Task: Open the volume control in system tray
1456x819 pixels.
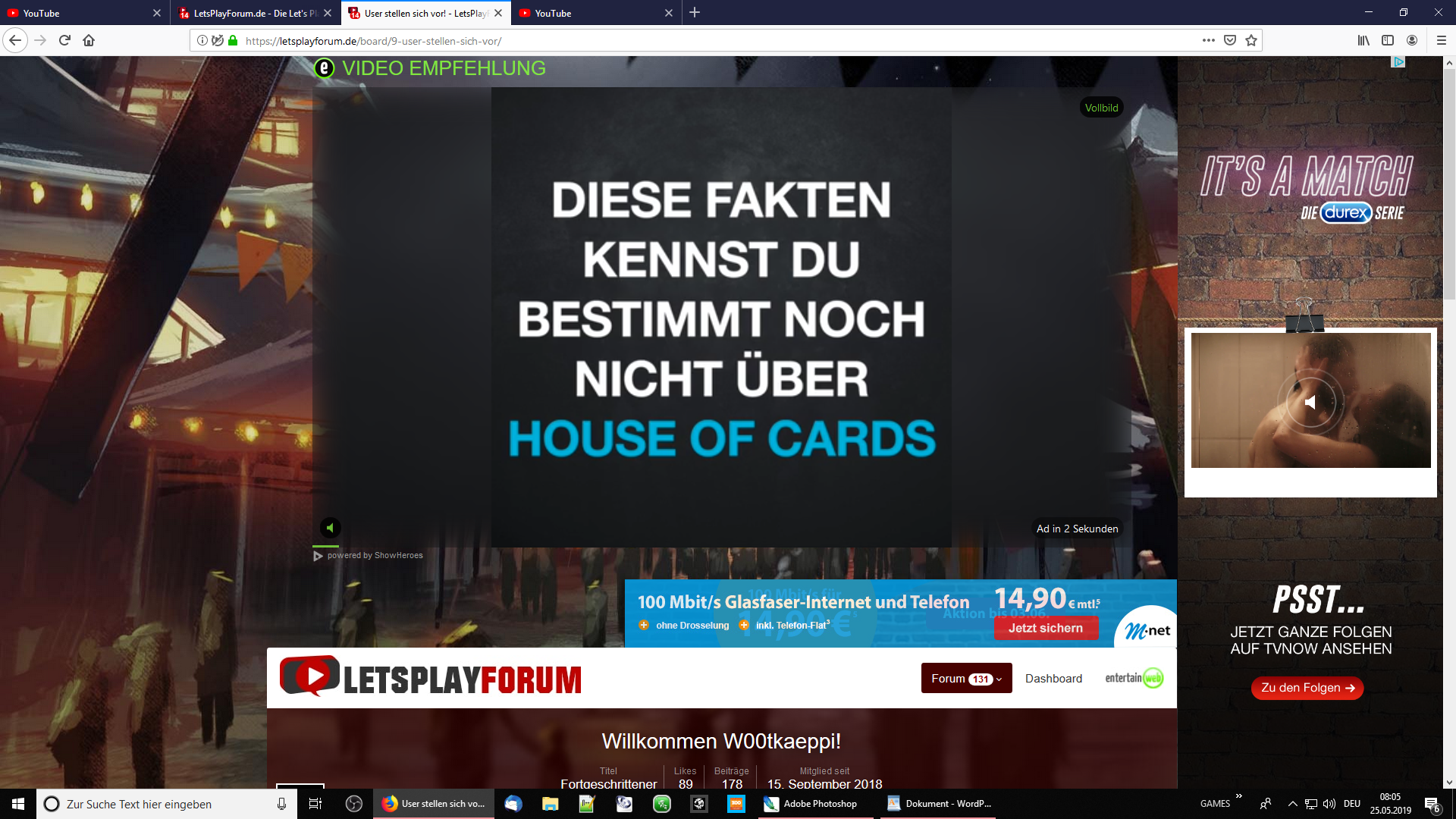Action: pos(1329,804)
